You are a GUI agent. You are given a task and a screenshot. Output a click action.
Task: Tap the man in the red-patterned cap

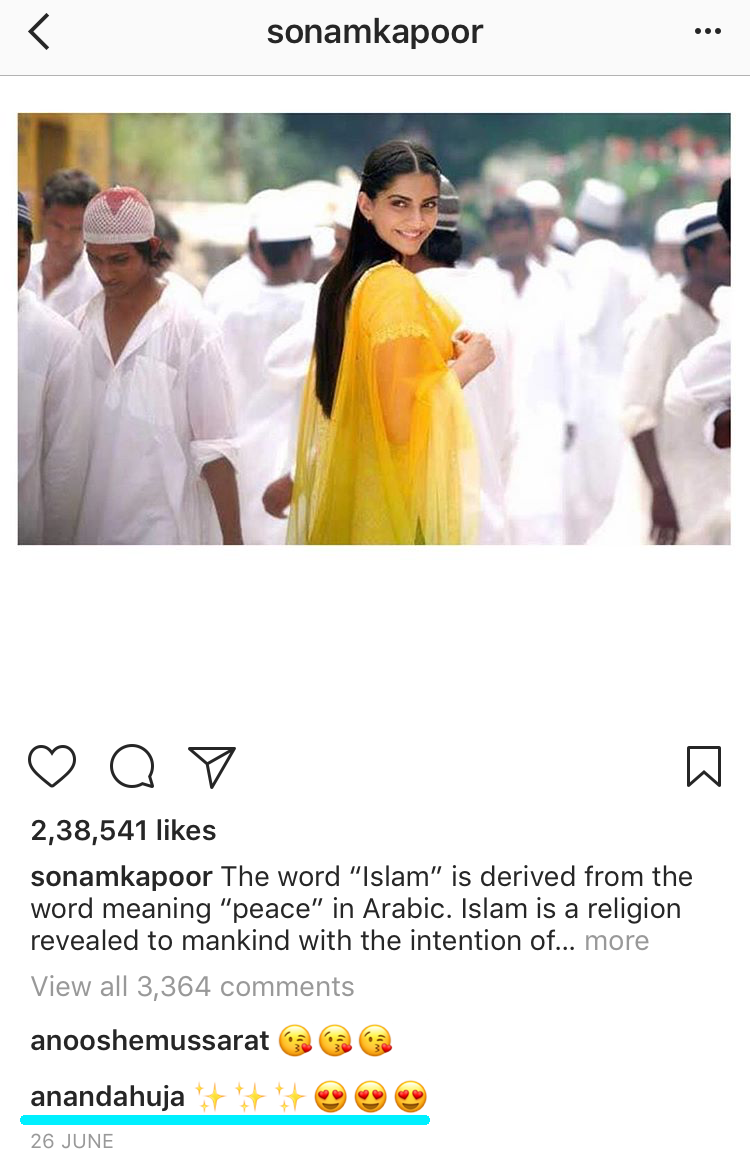137,364
